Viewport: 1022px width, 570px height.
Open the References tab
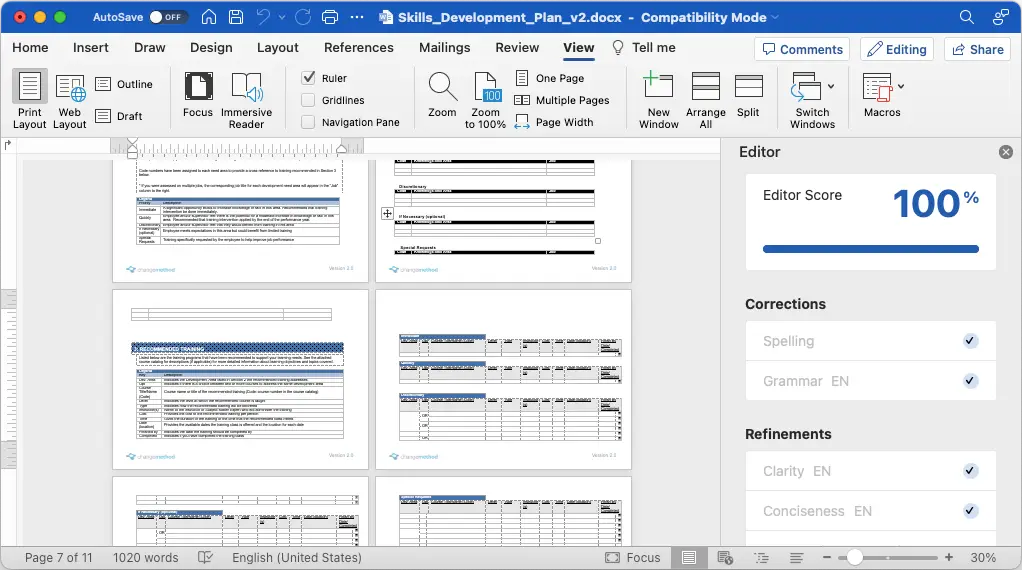coord(358,48)
